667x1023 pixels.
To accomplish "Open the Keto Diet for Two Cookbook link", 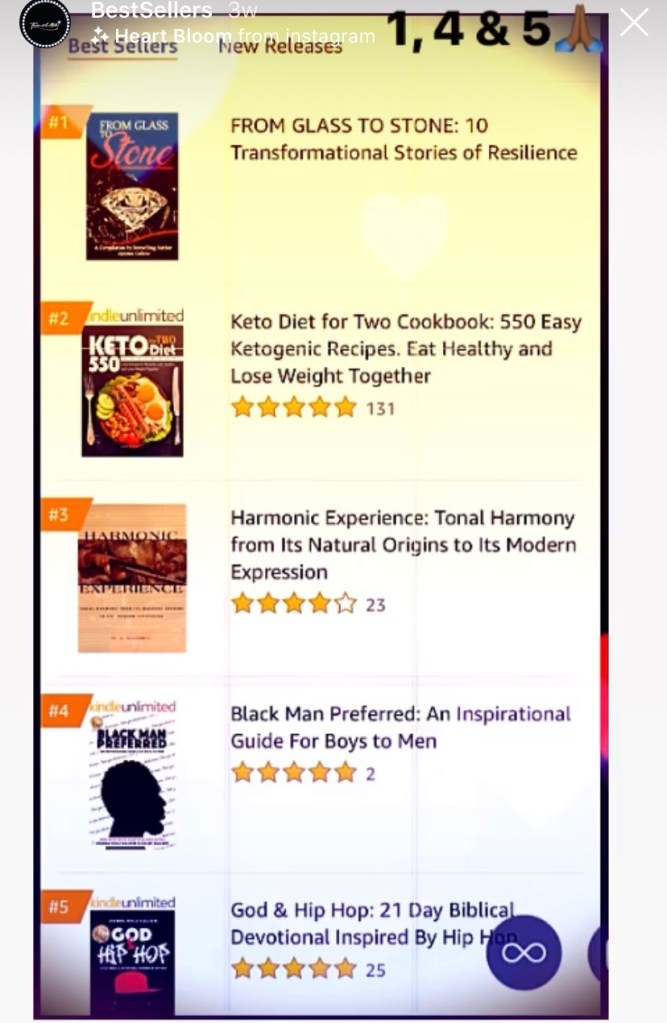I will (x=405, y=348).
